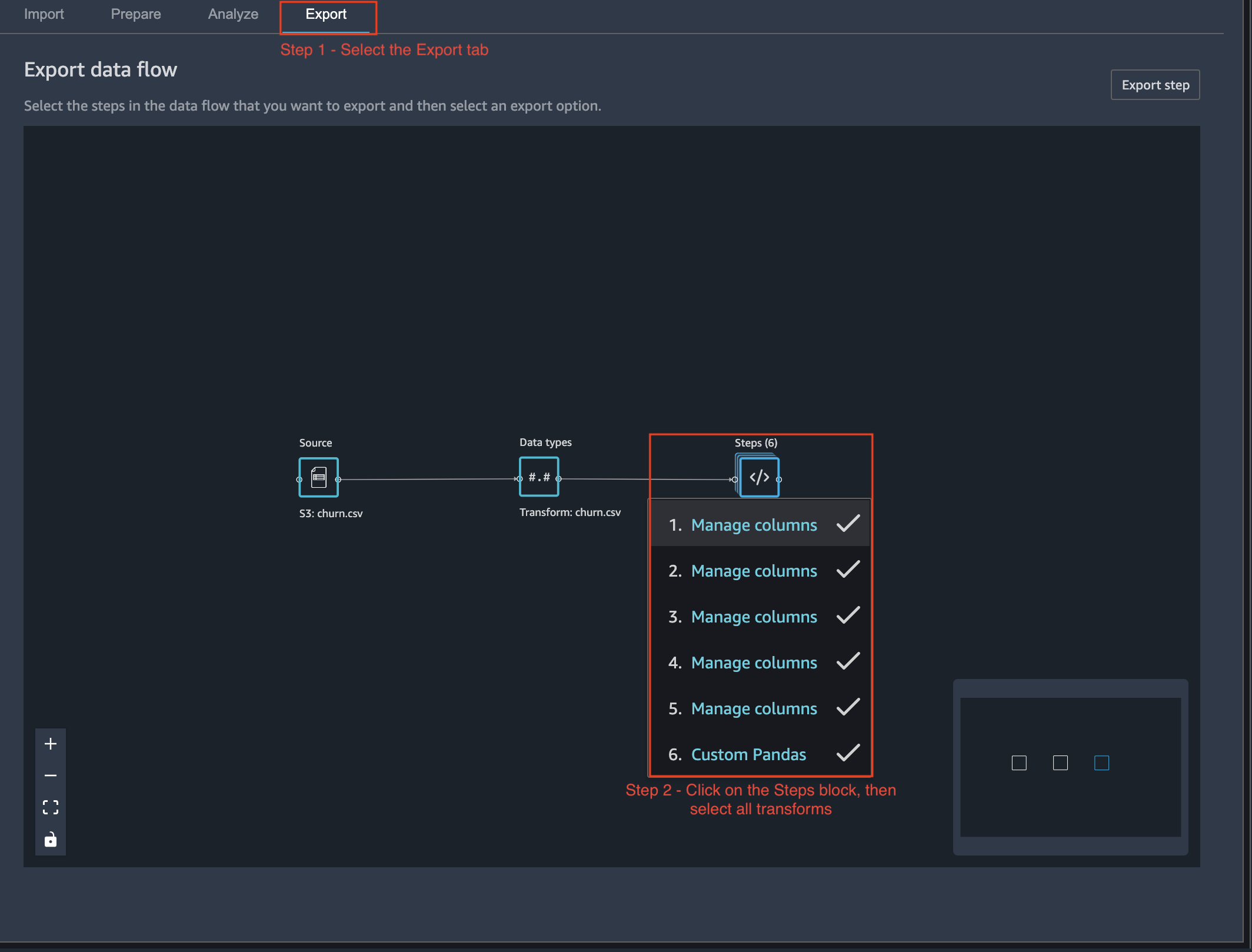The width and height of the screenshot is (1252, 952).
Task: Click the Steps (6) label
Action: (x=756, y=442)
